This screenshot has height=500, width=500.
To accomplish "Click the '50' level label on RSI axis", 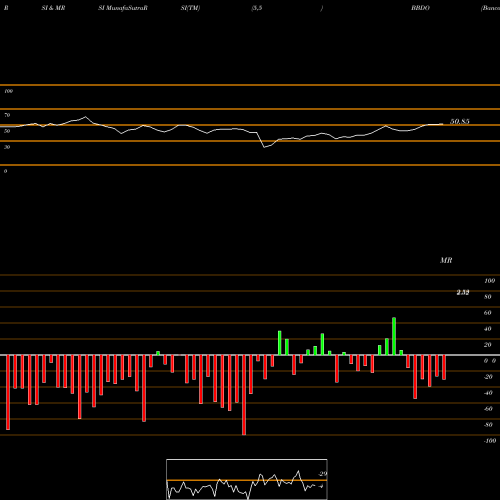I will pos(7,131).
